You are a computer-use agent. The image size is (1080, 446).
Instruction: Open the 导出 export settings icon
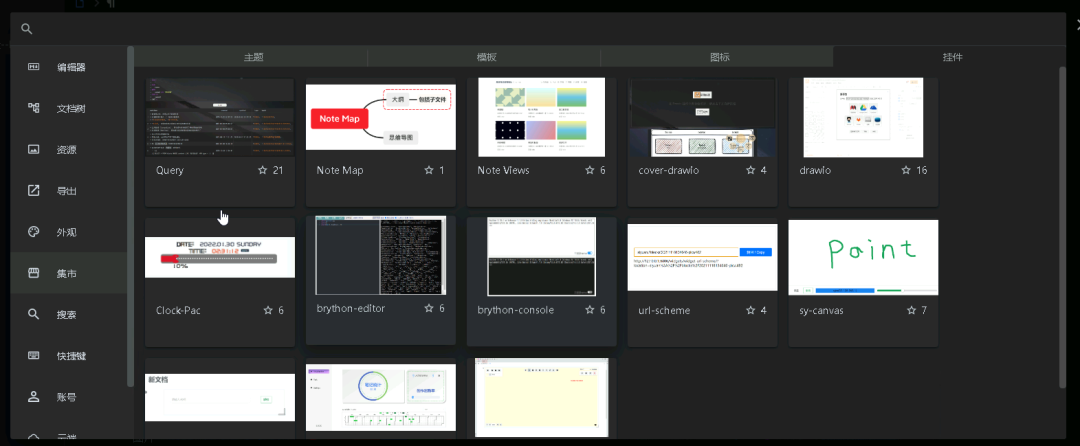(x=33, y=191)
